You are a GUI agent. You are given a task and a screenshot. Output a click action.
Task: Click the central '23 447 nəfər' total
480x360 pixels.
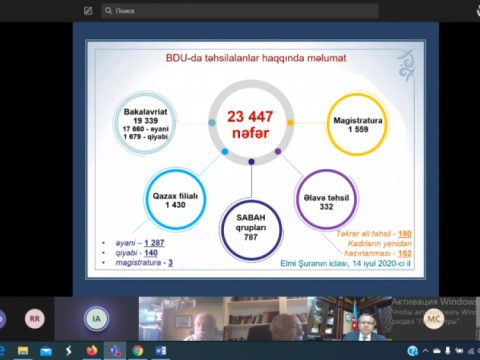(x=250, y=124)
